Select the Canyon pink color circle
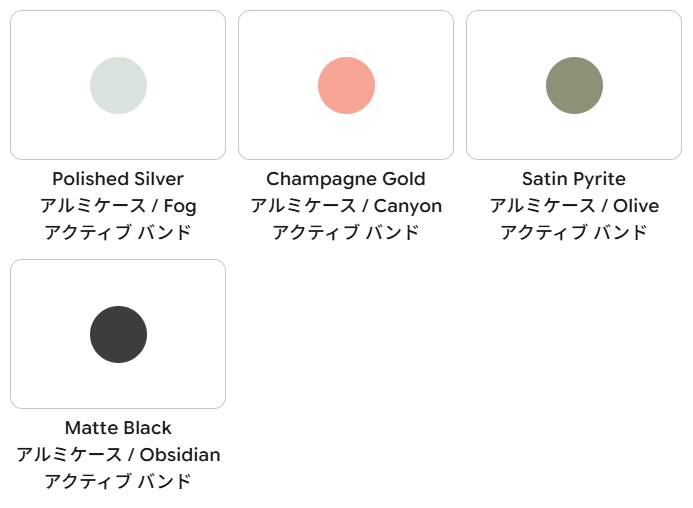 tap(346, 85)
